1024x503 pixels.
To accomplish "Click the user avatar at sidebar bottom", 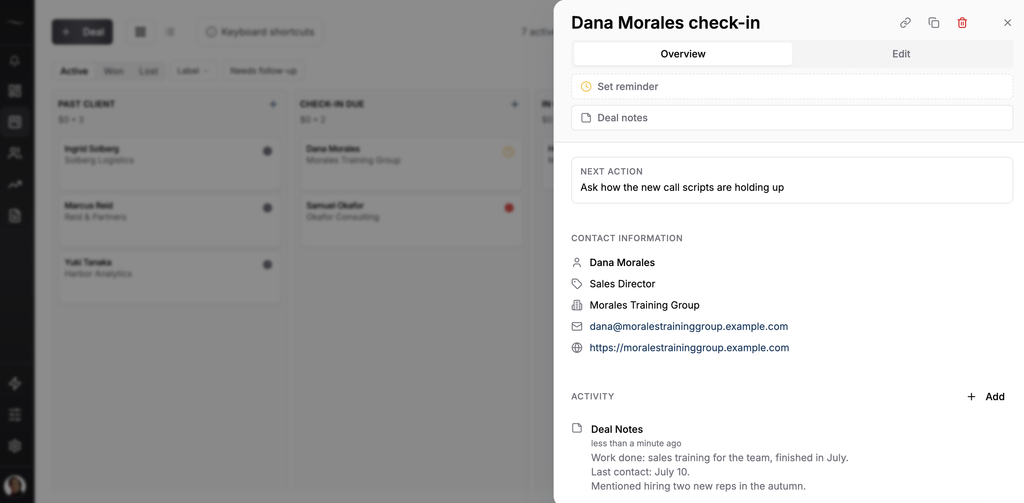I will [14, 485].
